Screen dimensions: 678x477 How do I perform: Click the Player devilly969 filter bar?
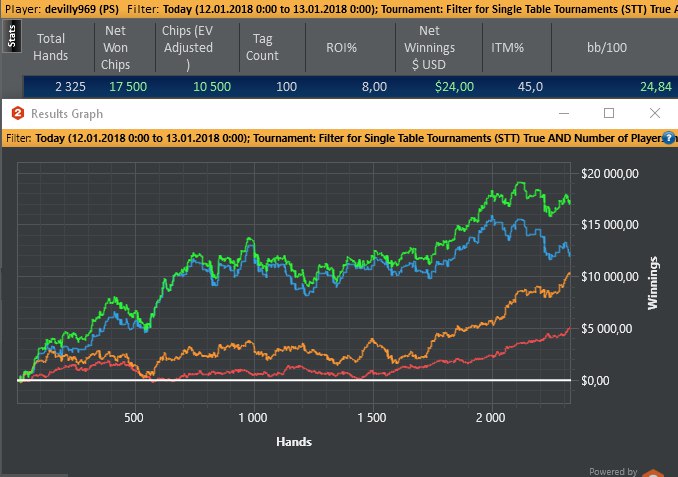339,9
